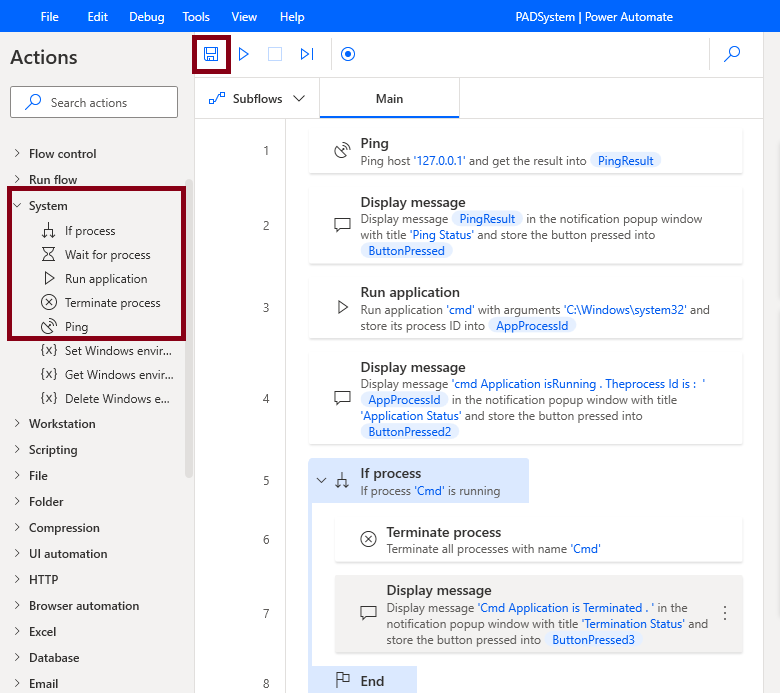Viewport: 780px width, 693px height.
Task: Run next action step icon
Action: pyautogui.click(x=307, y=54)
